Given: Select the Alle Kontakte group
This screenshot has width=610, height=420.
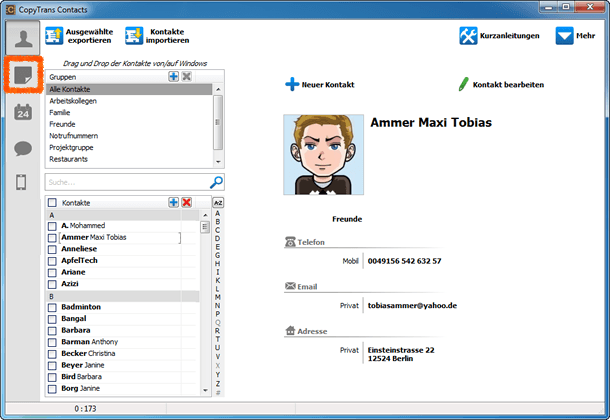Looking at the screenshot, I should pyautogui.click(x=130, y=89).
